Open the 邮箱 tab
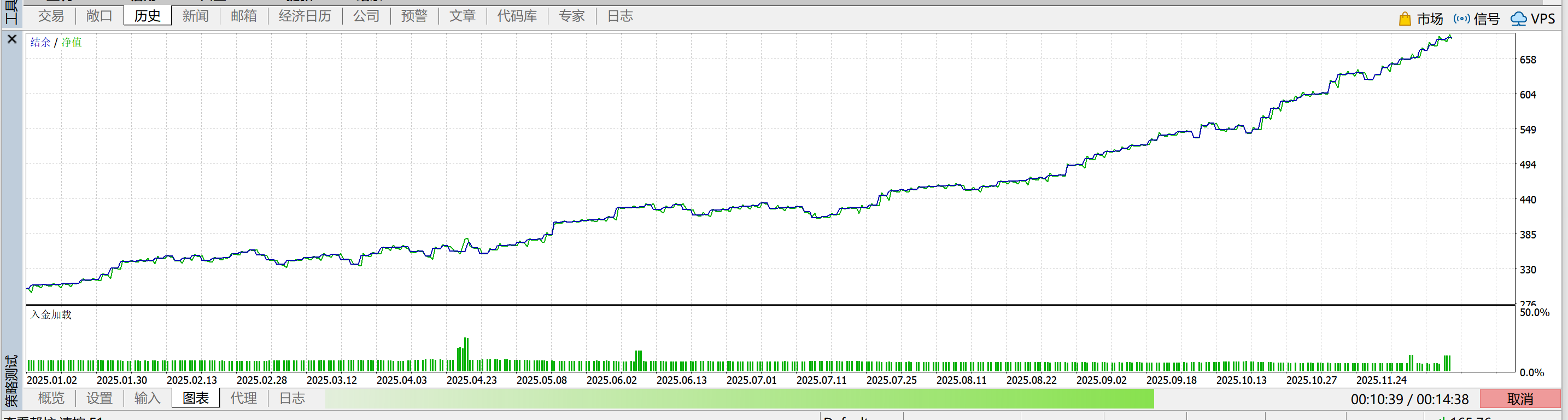The height and width of the screenshot is (420, 1568). coord(243,16)
